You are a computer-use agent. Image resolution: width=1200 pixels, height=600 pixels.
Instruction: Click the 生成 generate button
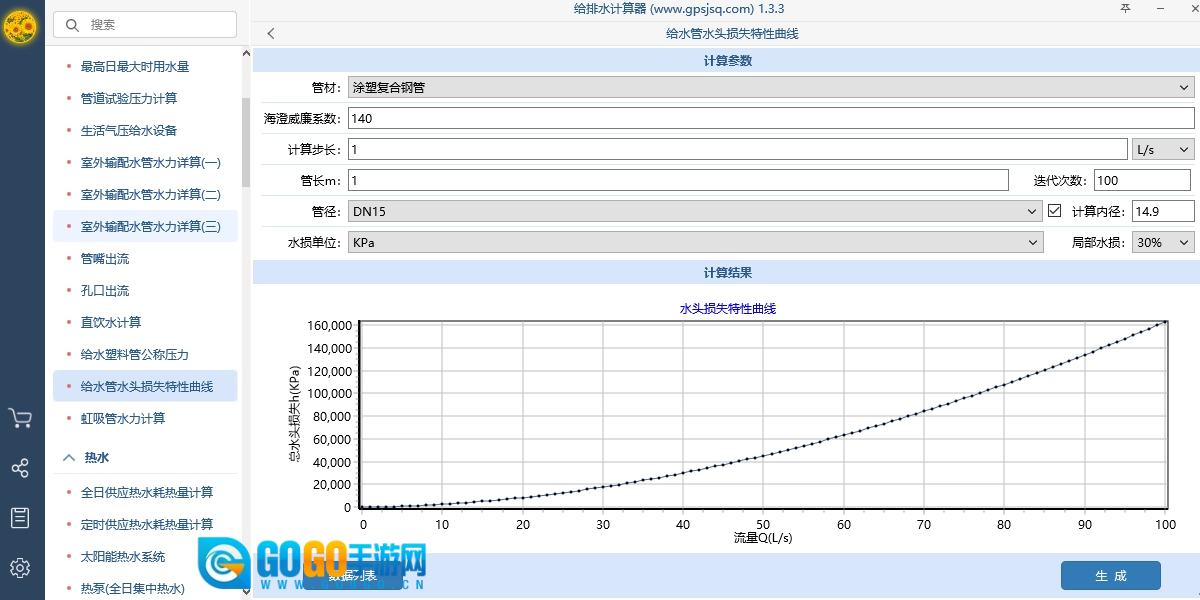tap(1110, 576)
